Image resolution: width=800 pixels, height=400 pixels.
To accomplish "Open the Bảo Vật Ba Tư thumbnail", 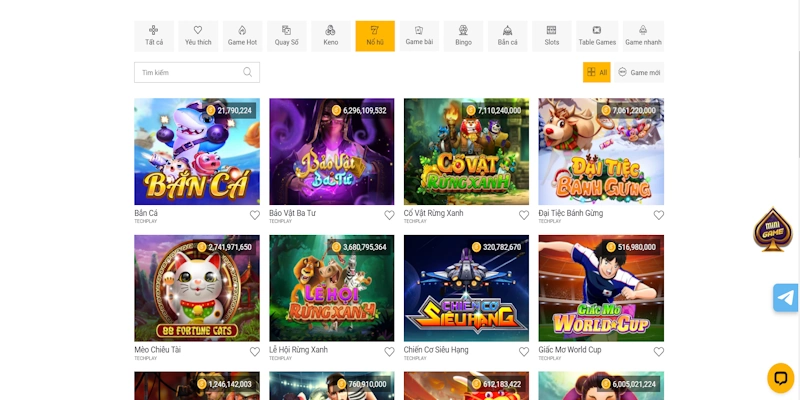I will pos(332,152).
